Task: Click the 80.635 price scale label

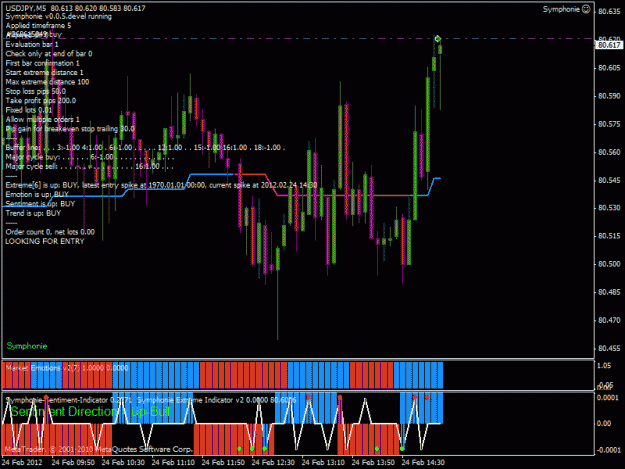Action: 609,11
